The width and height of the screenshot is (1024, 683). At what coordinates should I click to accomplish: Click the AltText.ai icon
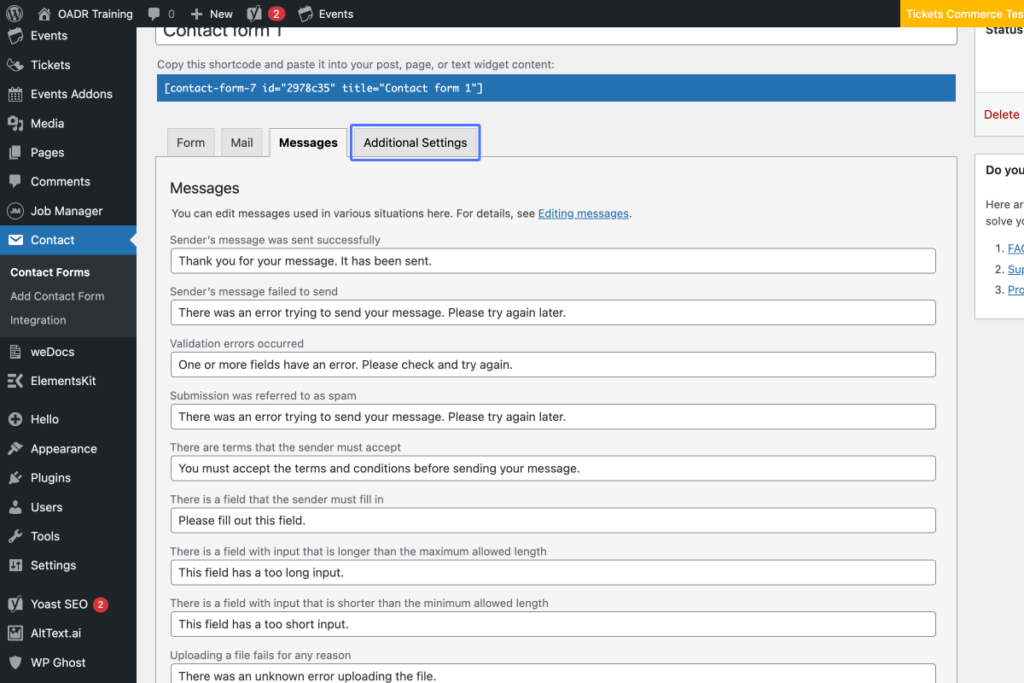(x=15, y=633)
